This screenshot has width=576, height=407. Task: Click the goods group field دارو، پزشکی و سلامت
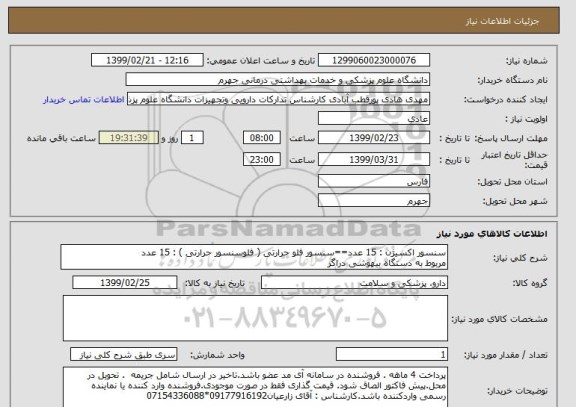tap(354, 283)
